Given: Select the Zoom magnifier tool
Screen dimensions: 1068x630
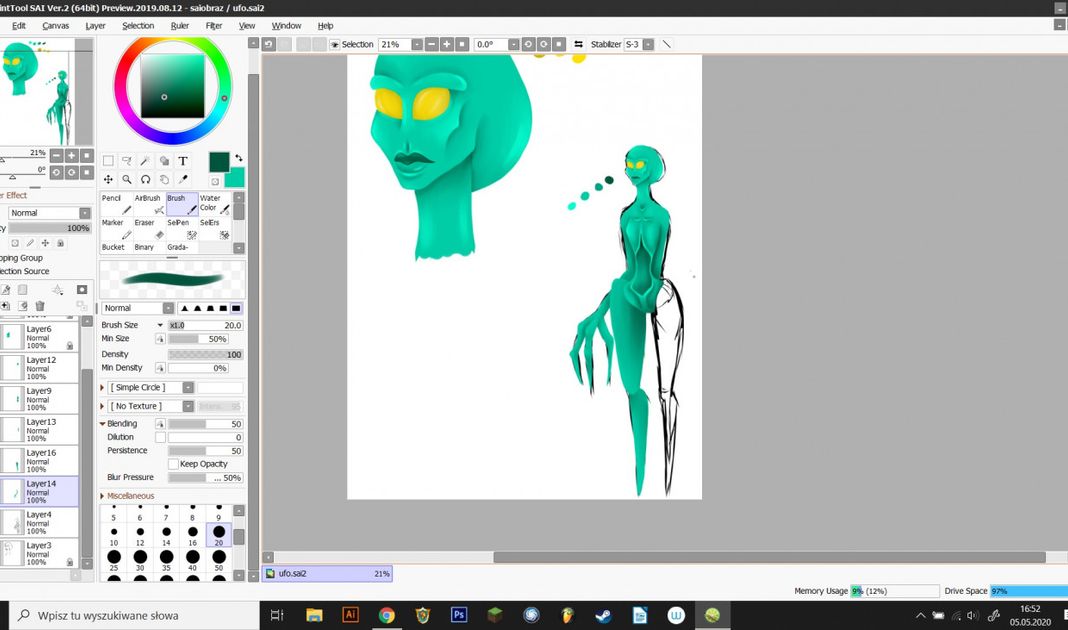Looking at the screenshot, I should click(127, 180).
